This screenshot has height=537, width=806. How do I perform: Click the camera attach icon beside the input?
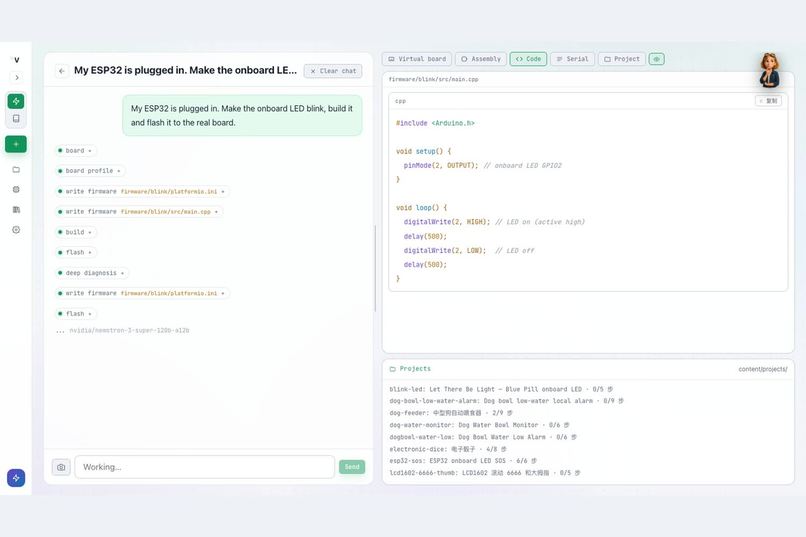[x=61, y=467]
